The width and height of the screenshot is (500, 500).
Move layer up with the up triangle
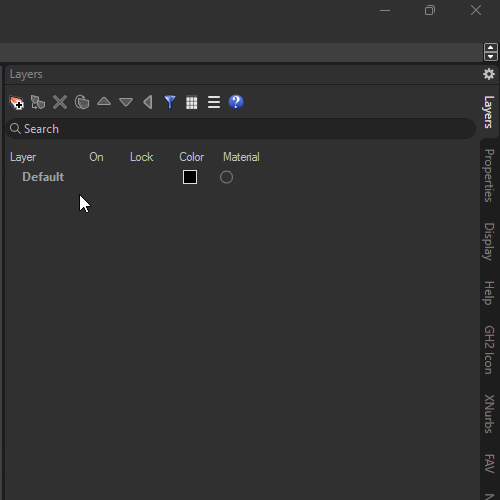pyautogui.click(x=104, y=101)
